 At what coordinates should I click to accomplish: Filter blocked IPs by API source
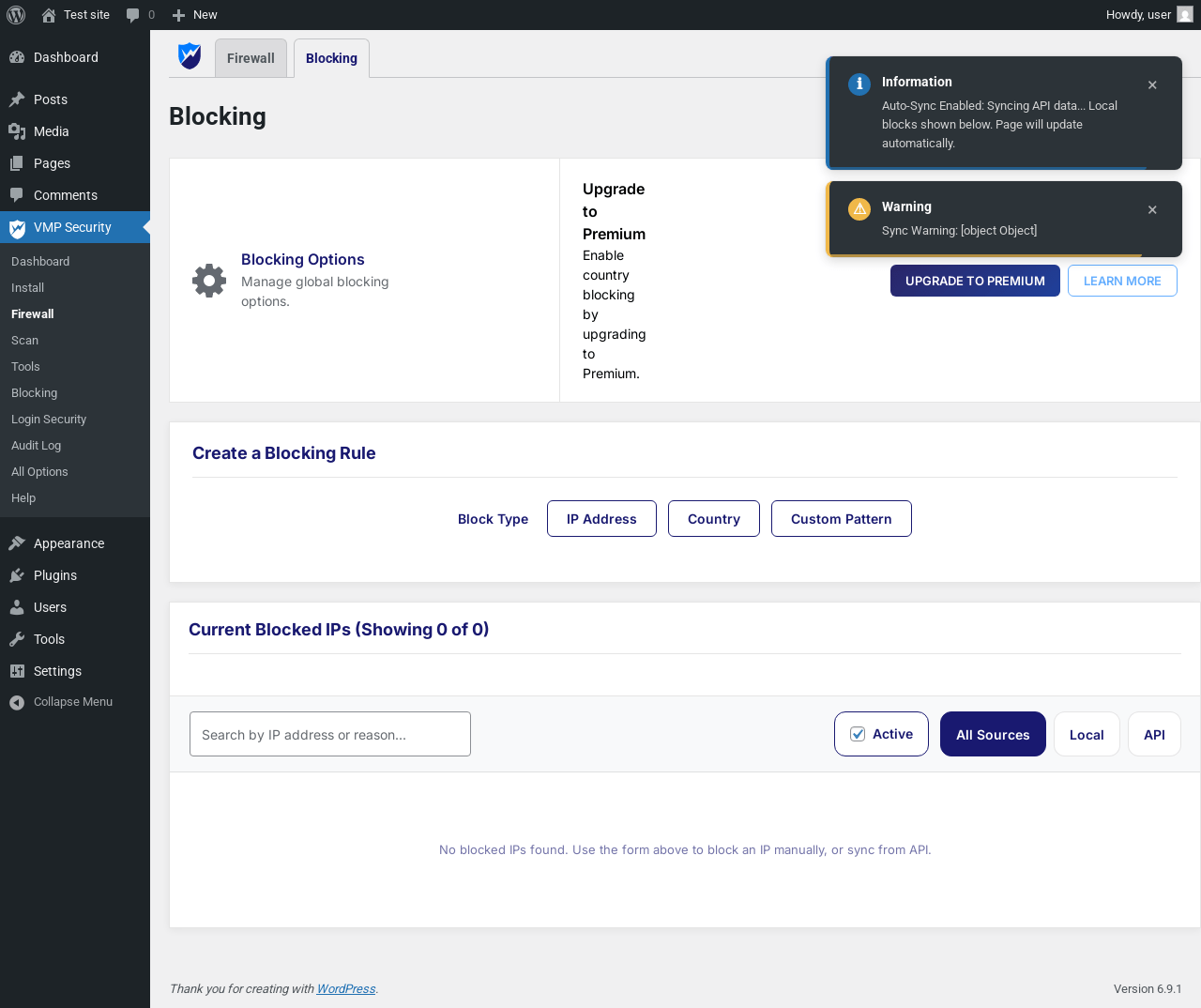coord(1154,734)
